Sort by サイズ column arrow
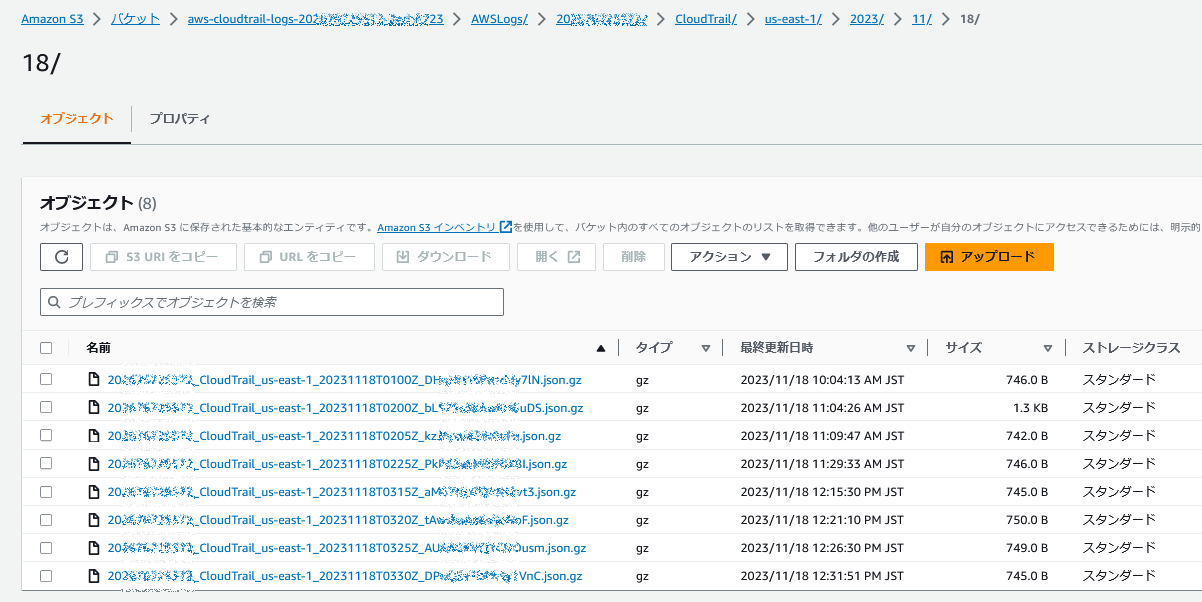The height and width of the screenshot is (602, 1202). coord(1048,349)
